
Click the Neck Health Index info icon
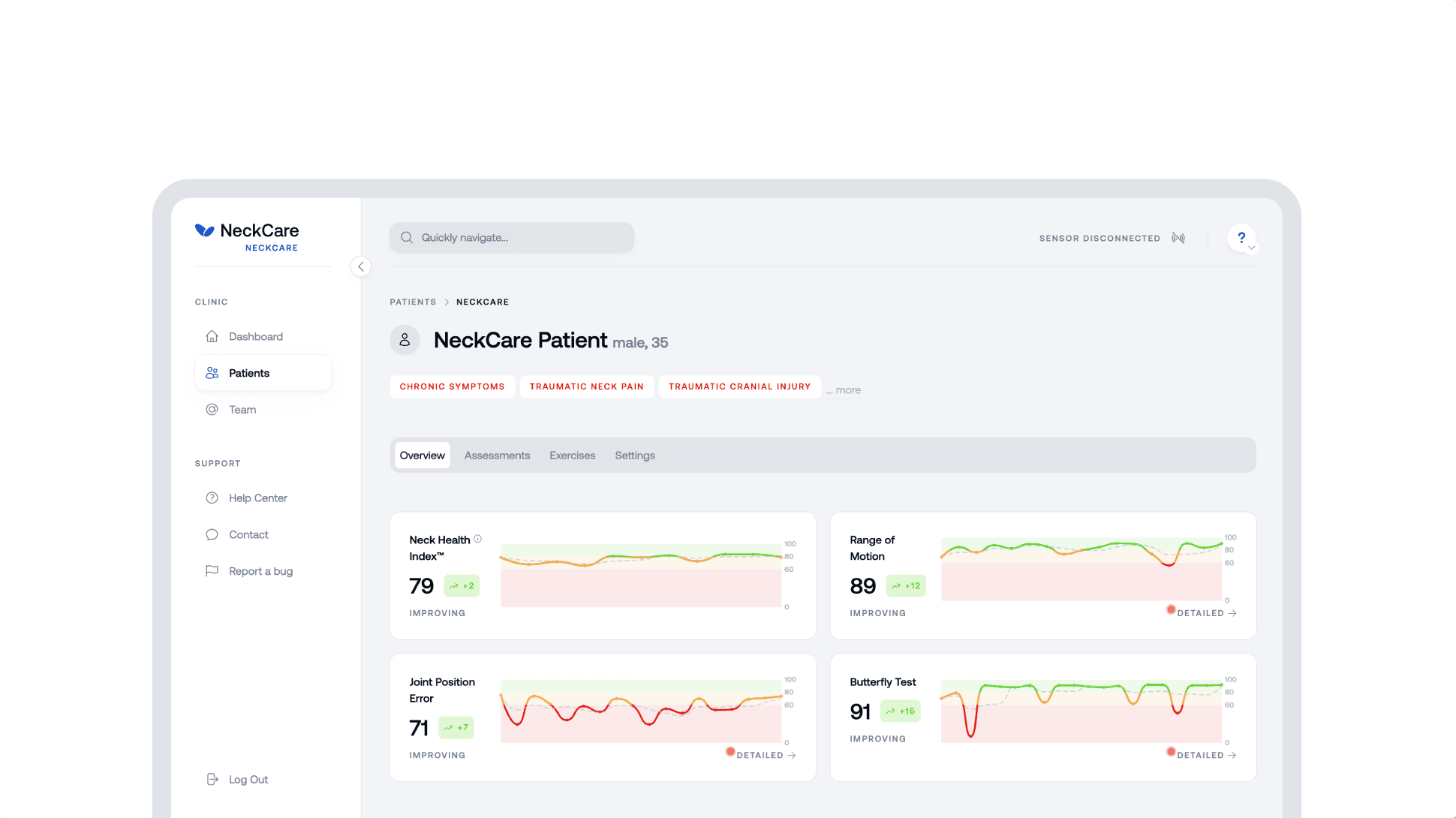(478, 539)
